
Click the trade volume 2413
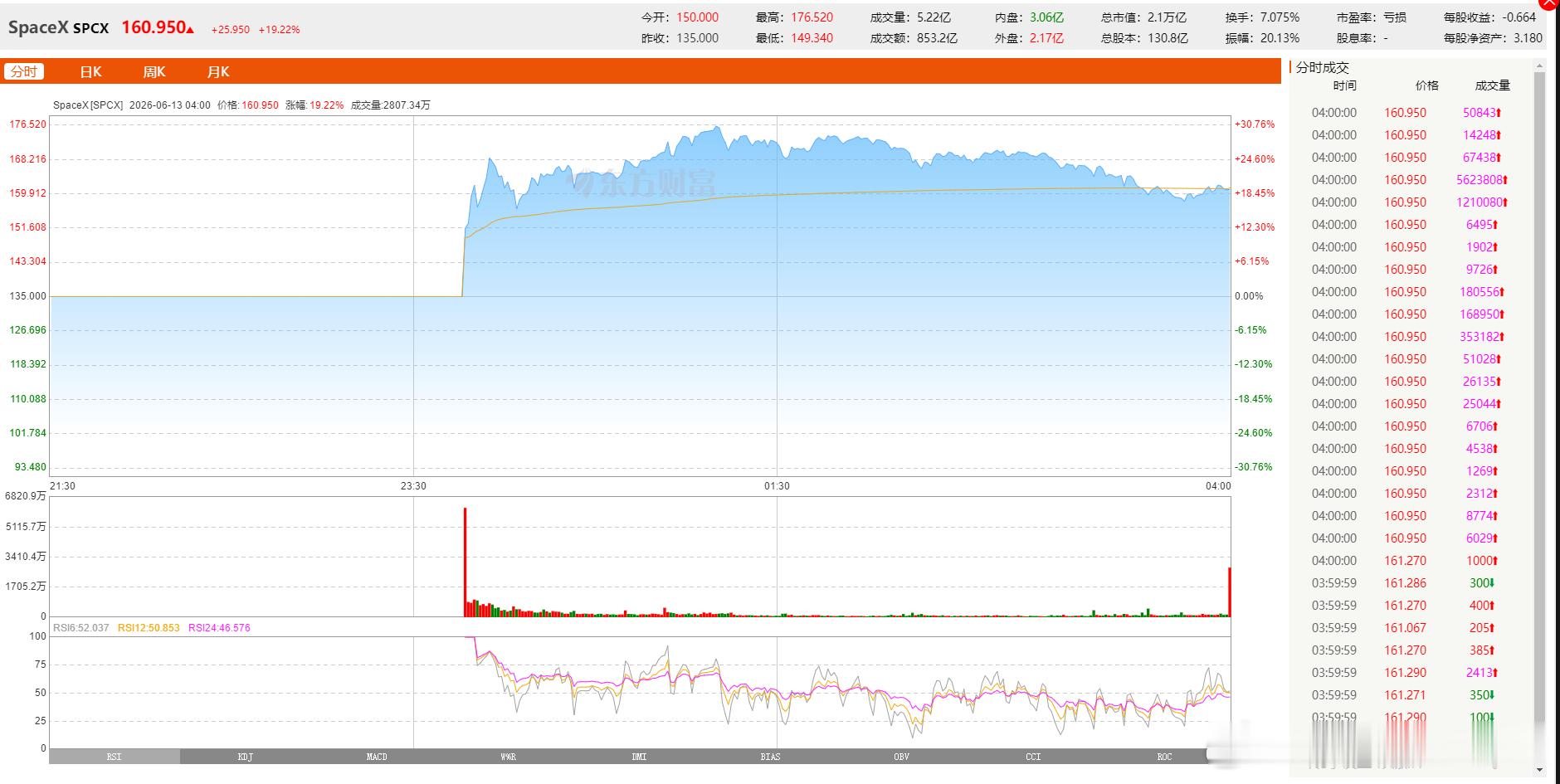(x=1482, y=673)
